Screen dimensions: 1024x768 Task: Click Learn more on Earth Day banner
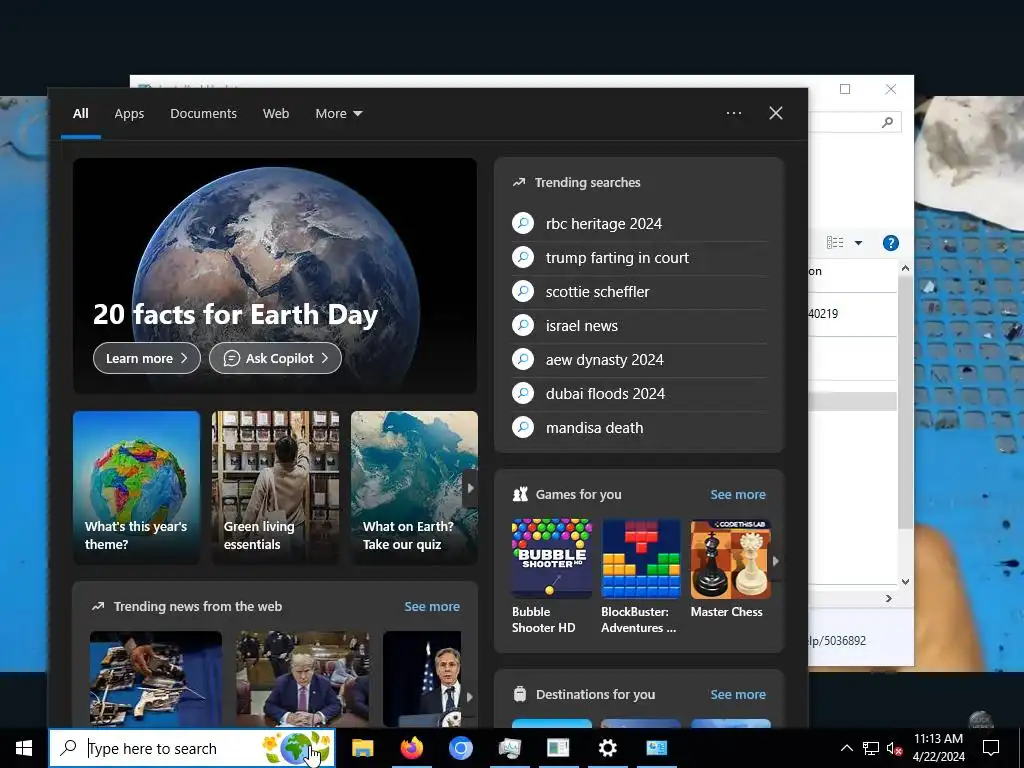point(147,358)
